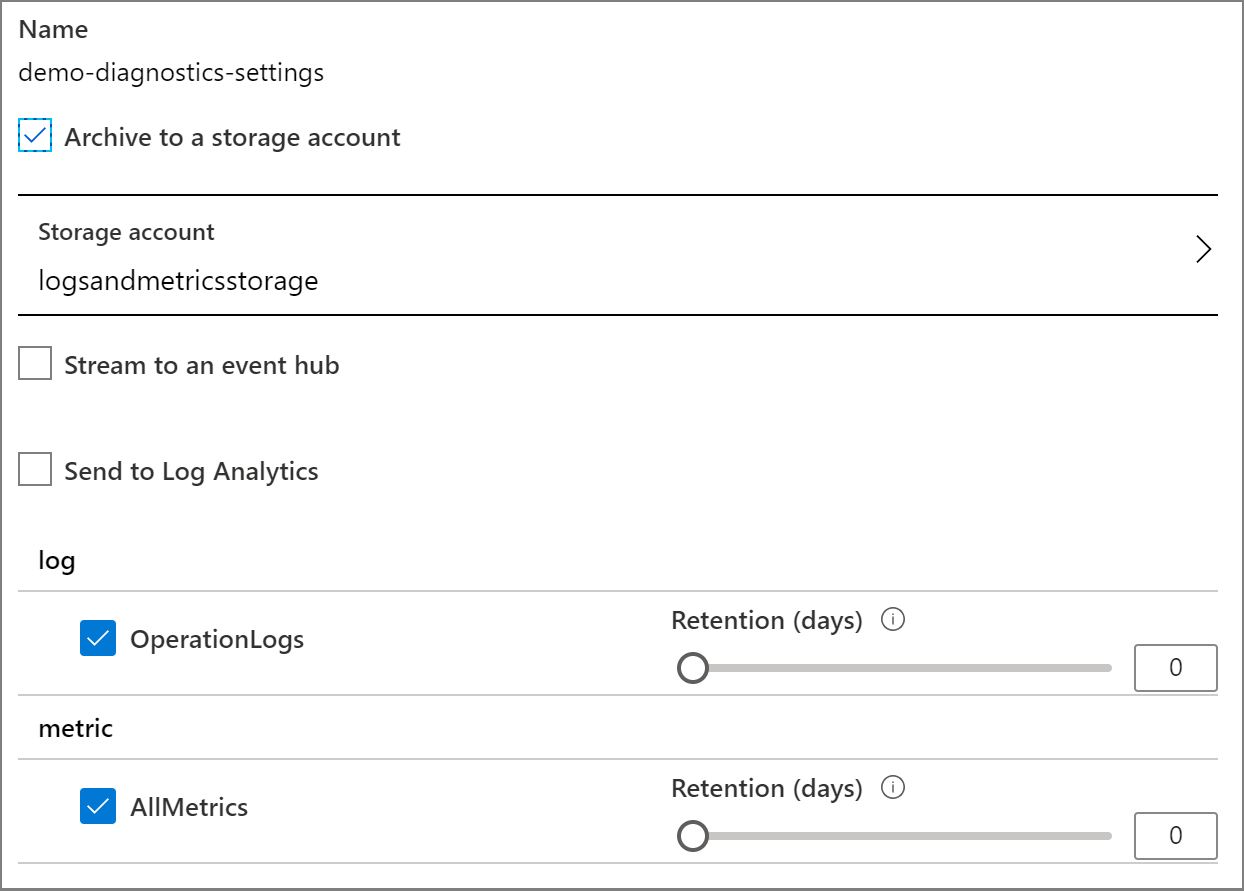Screen dimensions: 1244x891
Task: Click the demo-diagnostics-settings name text
Action: pyautogui.click(x=171, y=73)
